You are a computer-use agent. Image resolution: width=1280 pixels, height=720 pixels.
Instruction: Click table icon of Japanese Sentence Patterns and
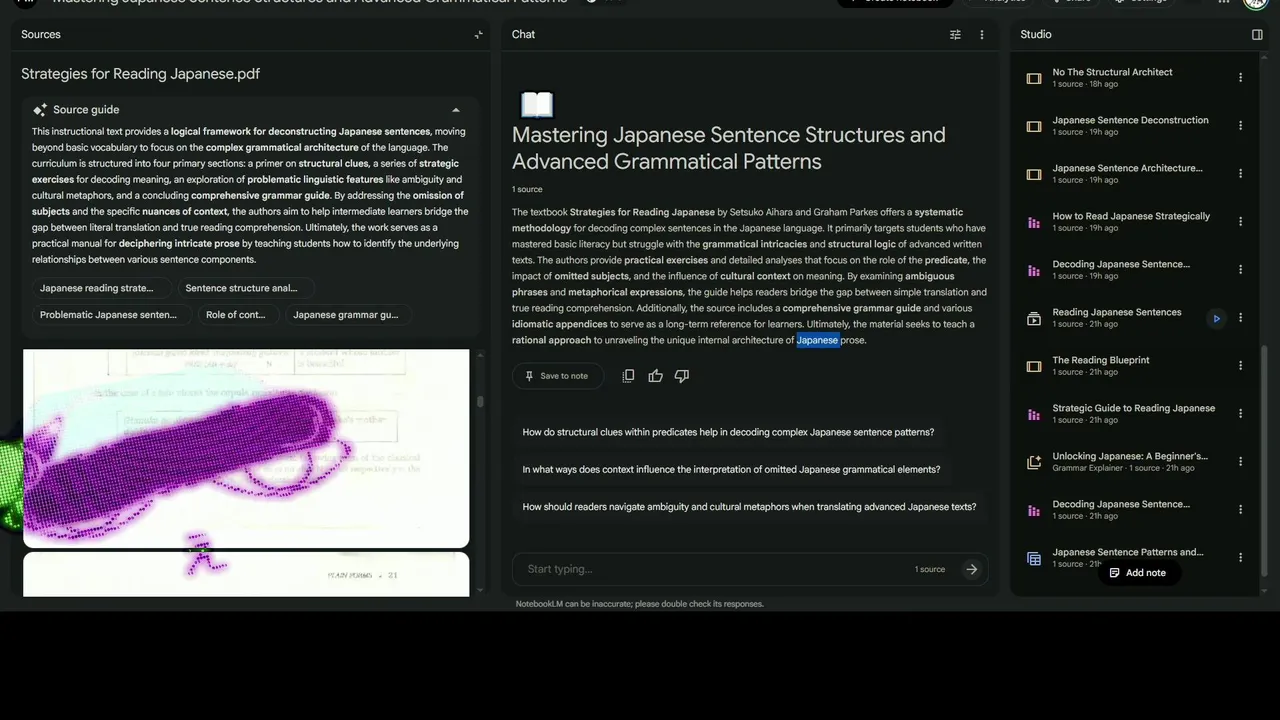[x=1034, y=558]
